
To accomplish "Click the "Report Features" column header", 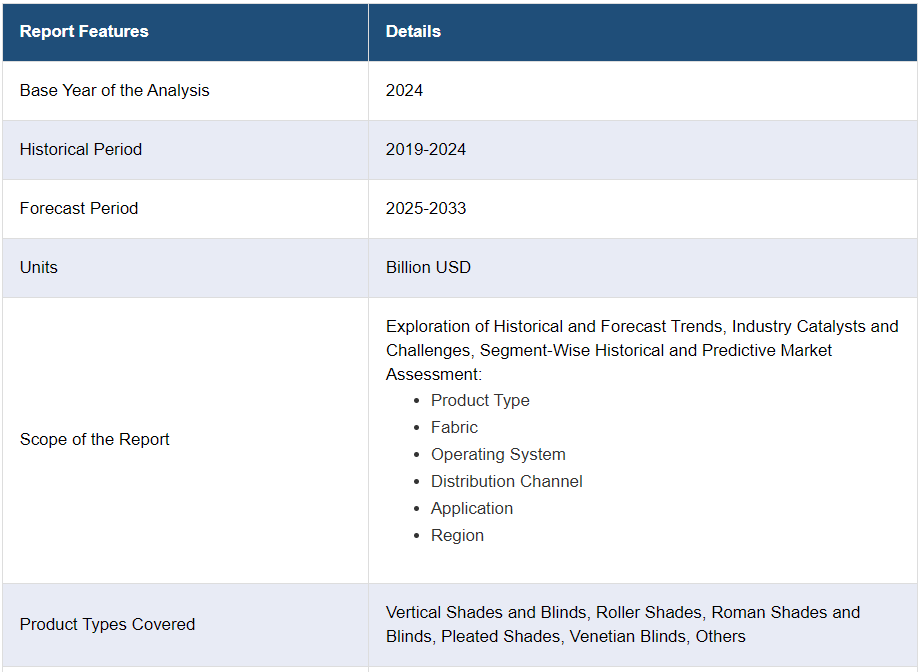I will pyautogui.click(x=84, y=31).
